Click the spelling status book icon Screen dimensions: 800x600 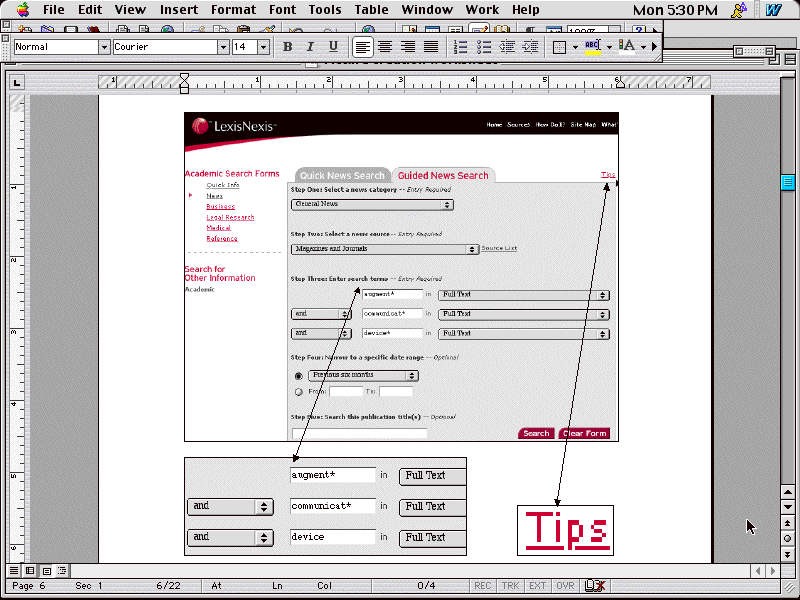594,586
